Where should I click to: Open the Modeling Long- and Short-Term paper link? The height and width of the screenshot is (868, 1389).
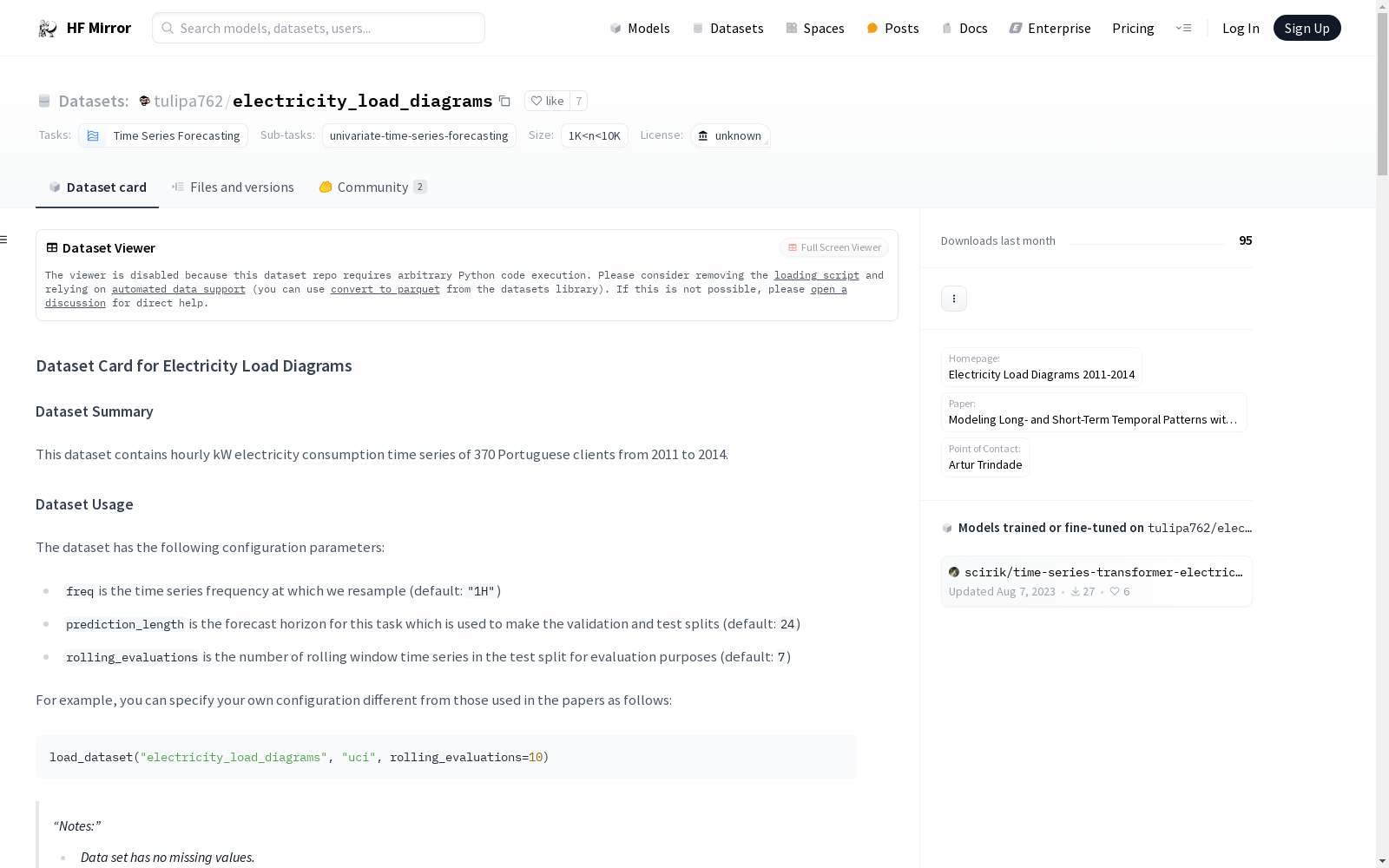click(1094, 412)
